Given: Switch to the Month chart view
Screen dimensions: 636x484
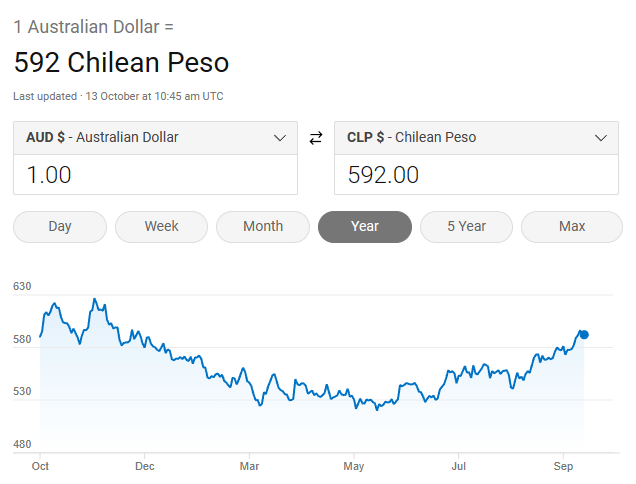Looking at the screenshot, I should coord(263,226).
